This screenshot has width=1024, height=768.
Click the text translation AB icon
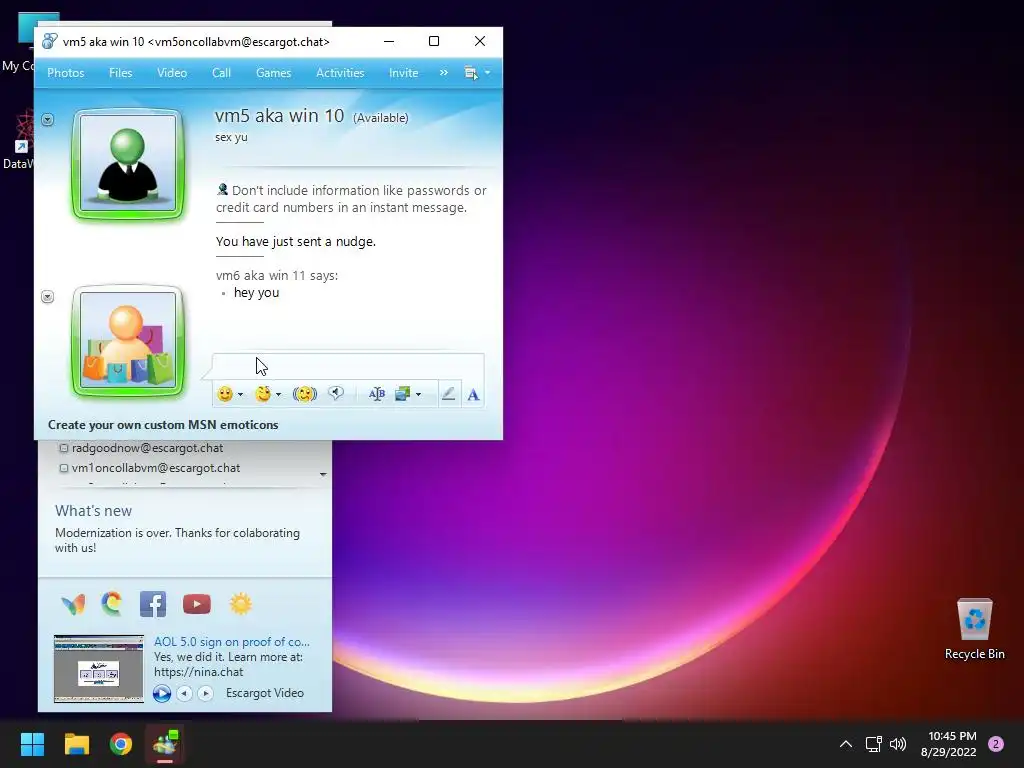pyautogui.click(x=377, y=394)
